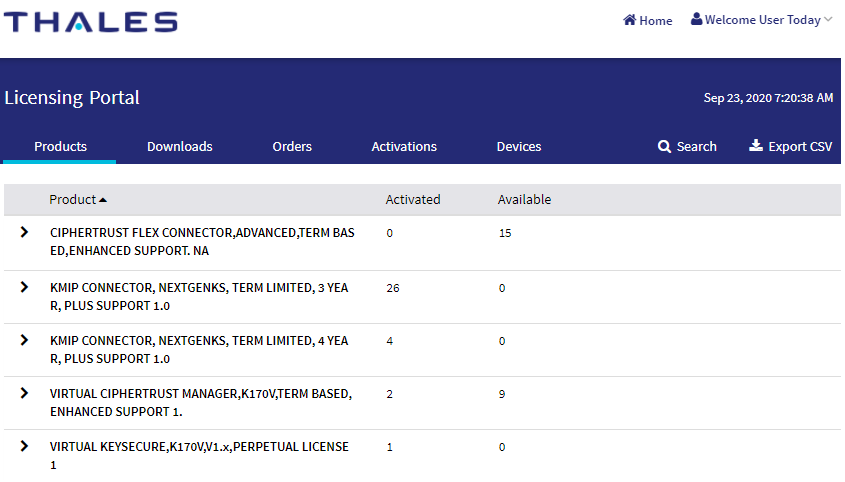Click the Sep 23, 2020 timestamp
Screen dimensions: 845x482
coord(768,98)
